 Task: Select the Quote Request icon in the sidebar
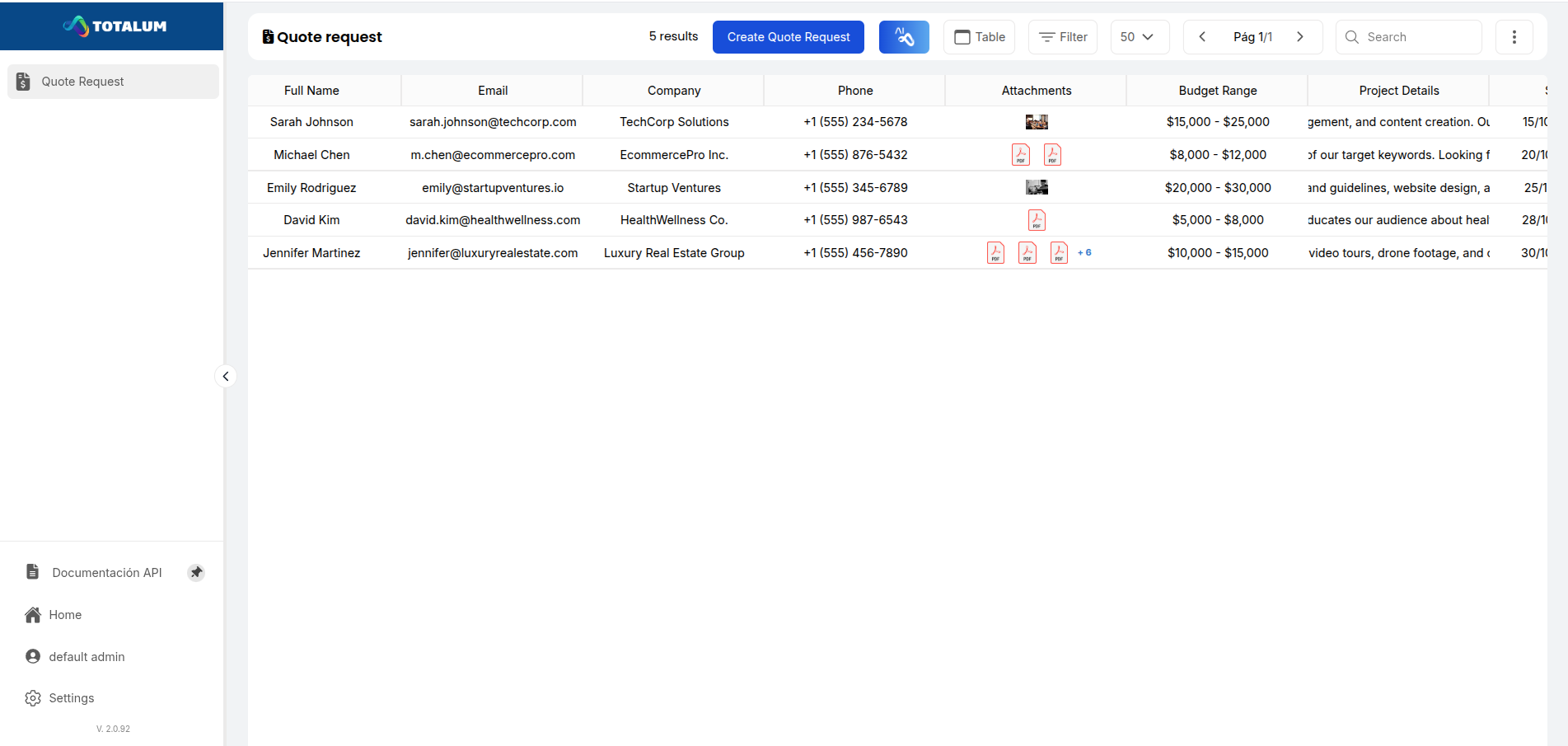pos(21,81)
